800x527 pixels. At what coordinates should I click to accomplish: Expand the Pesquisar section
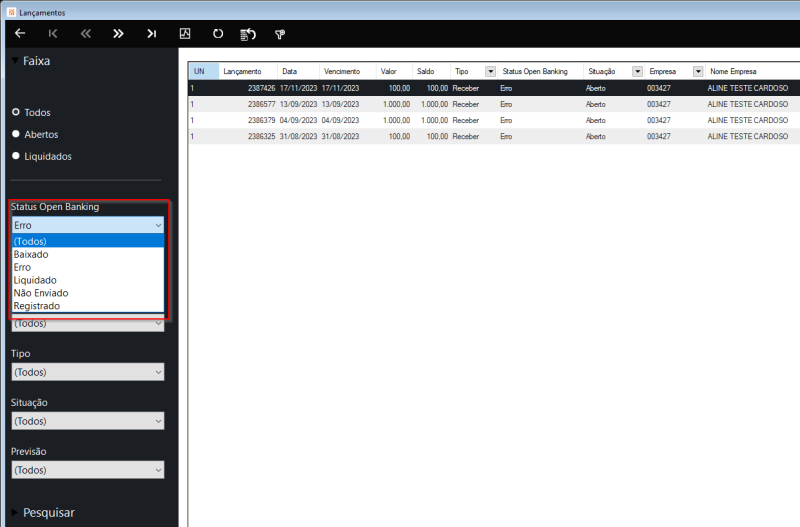point(15,512)
